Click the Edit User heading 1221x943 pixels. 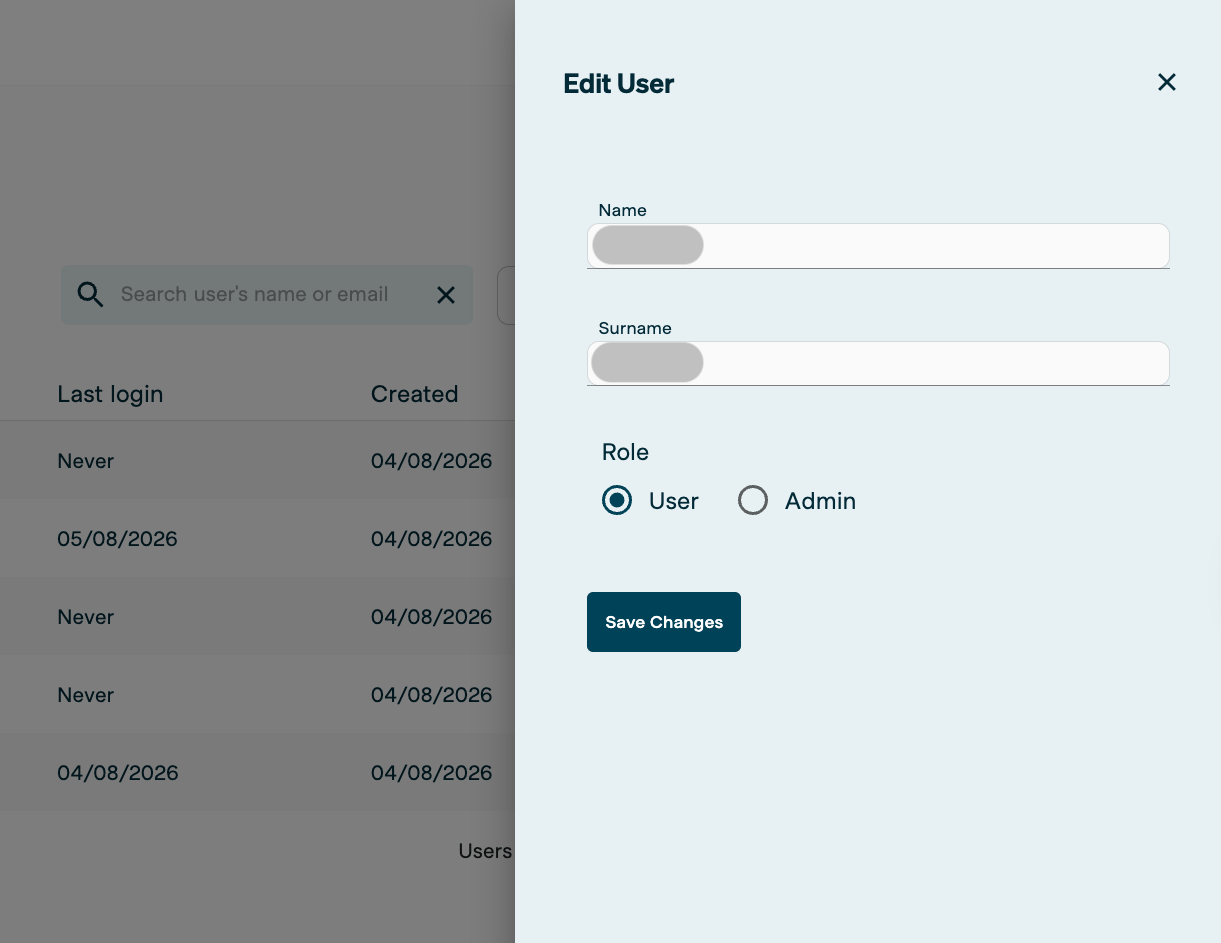619,83
